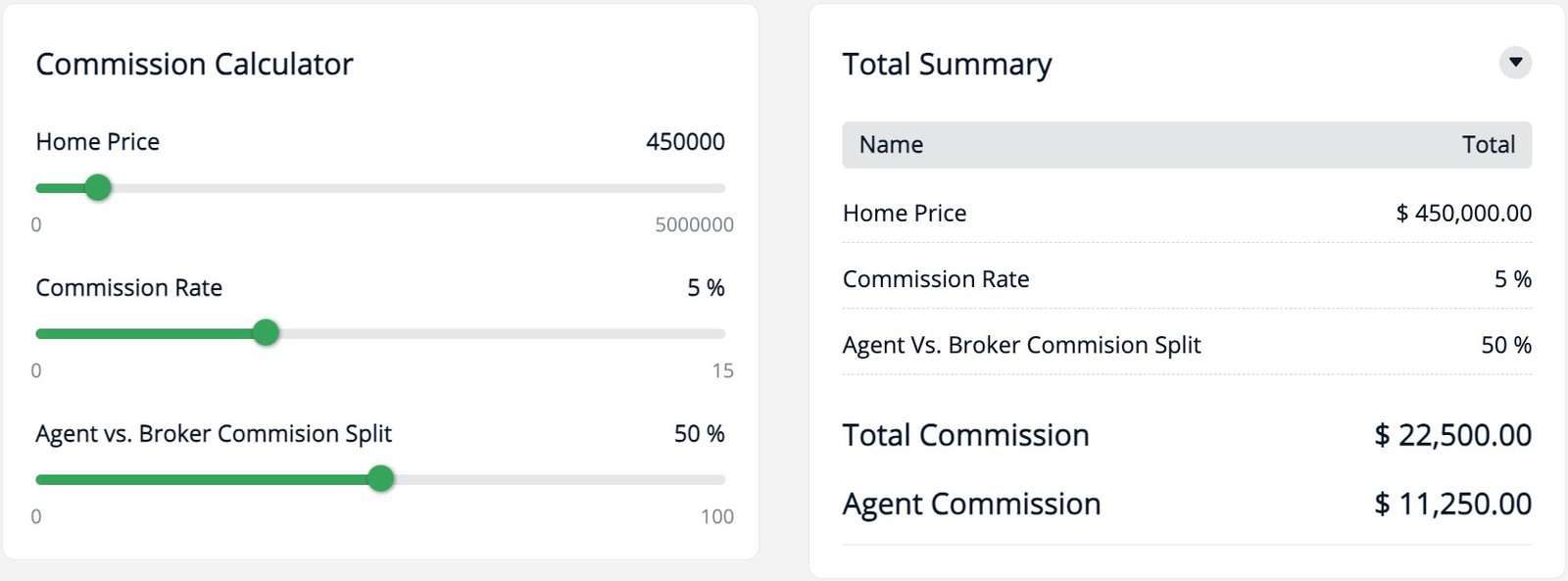Click the Home Price label in the calculator
This screenshot has height=581, width=1568.
click(97, 142)
